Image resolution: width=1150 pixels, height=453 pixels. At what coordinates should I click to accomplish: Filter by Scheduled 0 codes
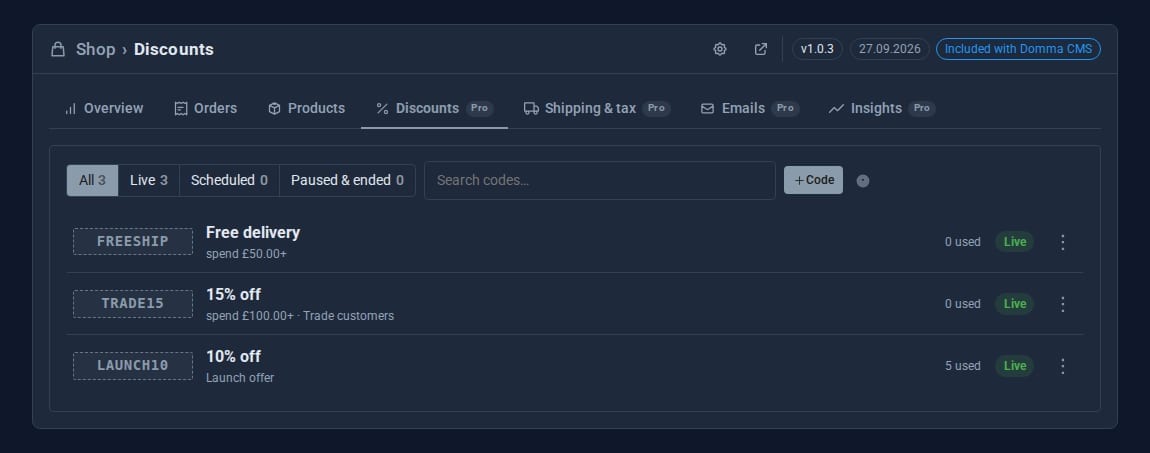(230, 180)
